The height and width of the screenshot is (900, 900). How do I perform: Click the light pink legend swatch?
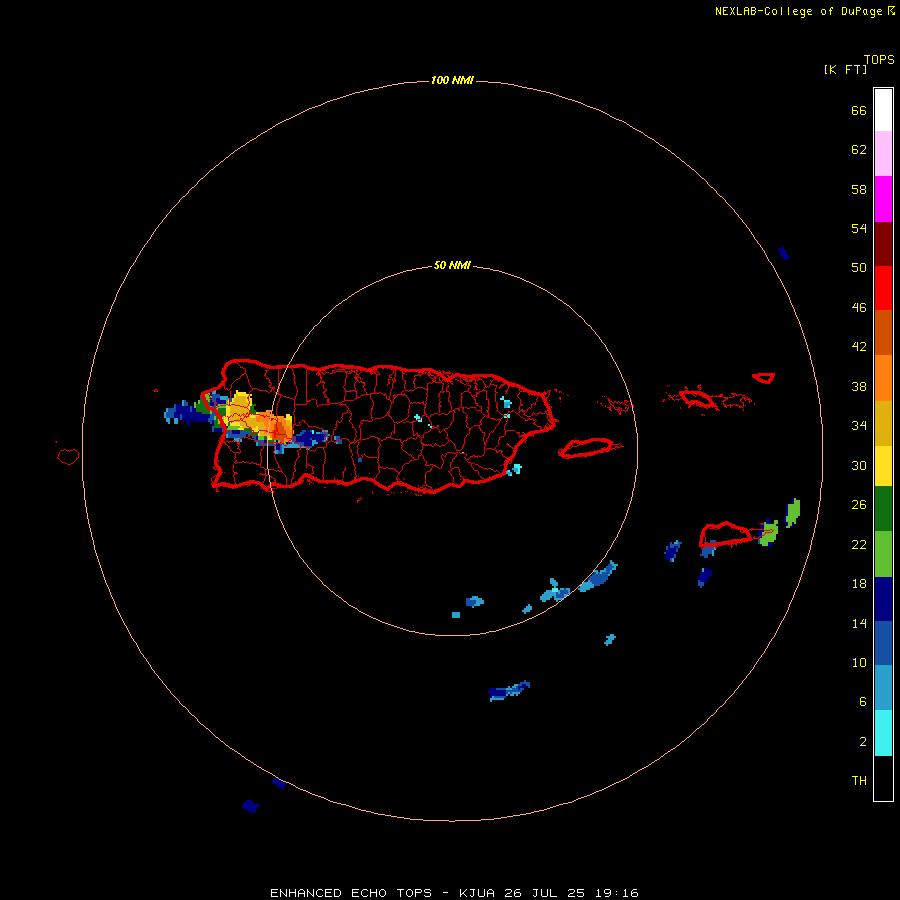coord(883,154)
